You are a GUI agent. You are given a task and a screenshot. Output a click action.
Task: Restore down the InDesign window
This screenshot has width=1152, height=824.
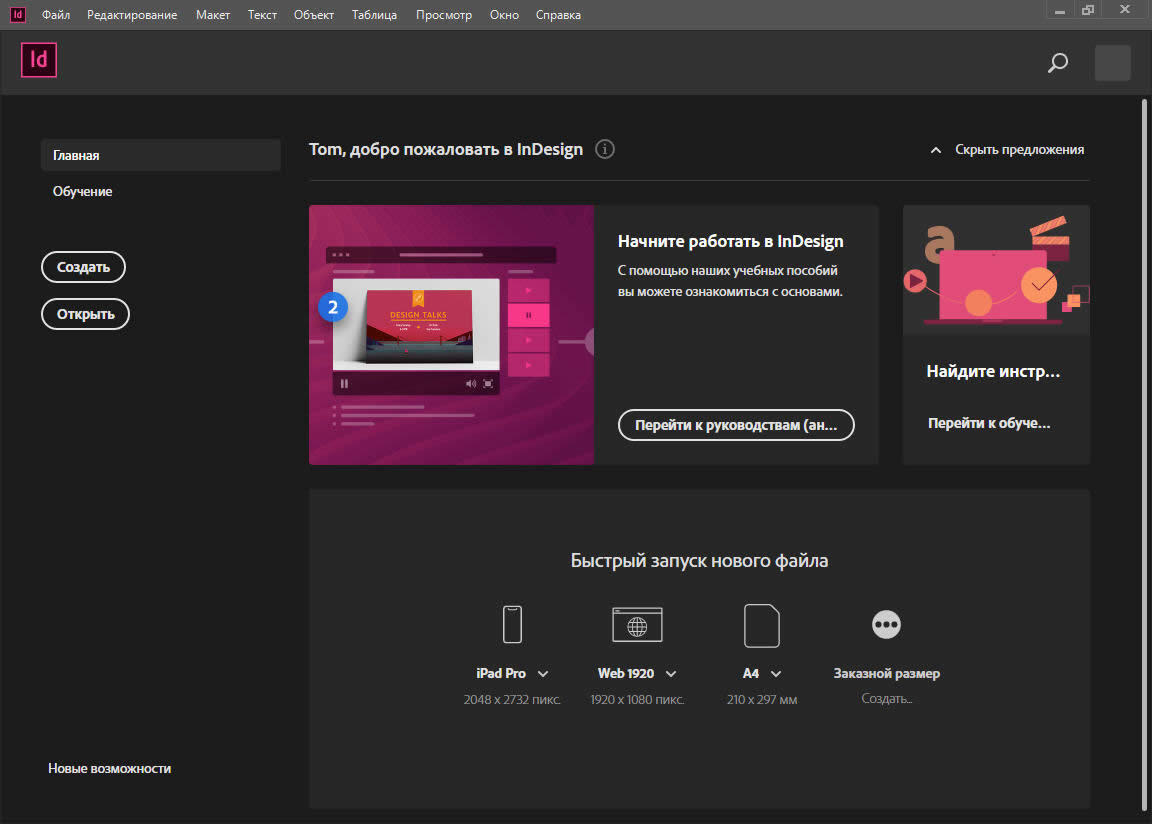click(x=1088, y=10)
